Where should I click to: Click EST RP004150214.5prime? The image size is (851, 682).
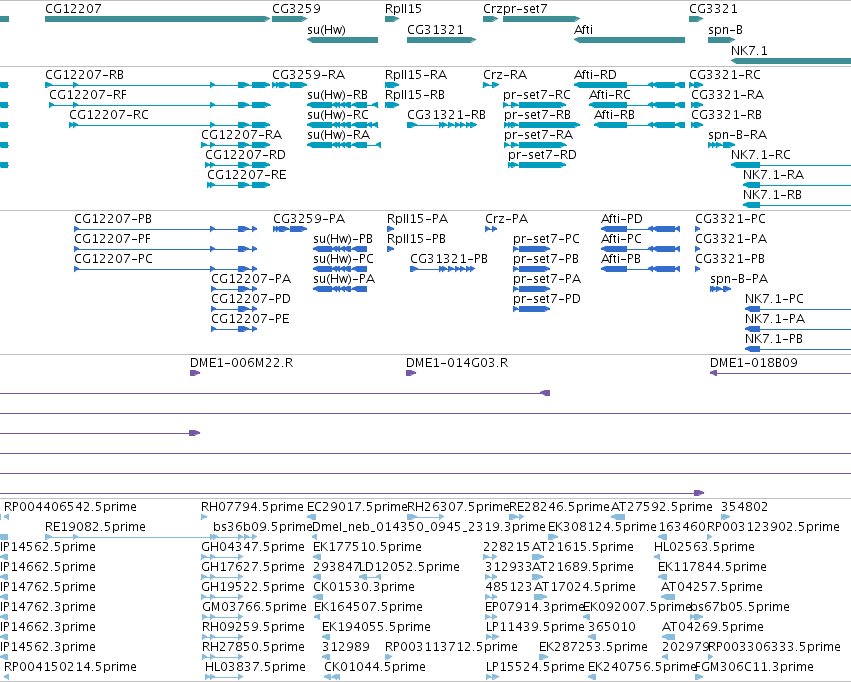70,667
